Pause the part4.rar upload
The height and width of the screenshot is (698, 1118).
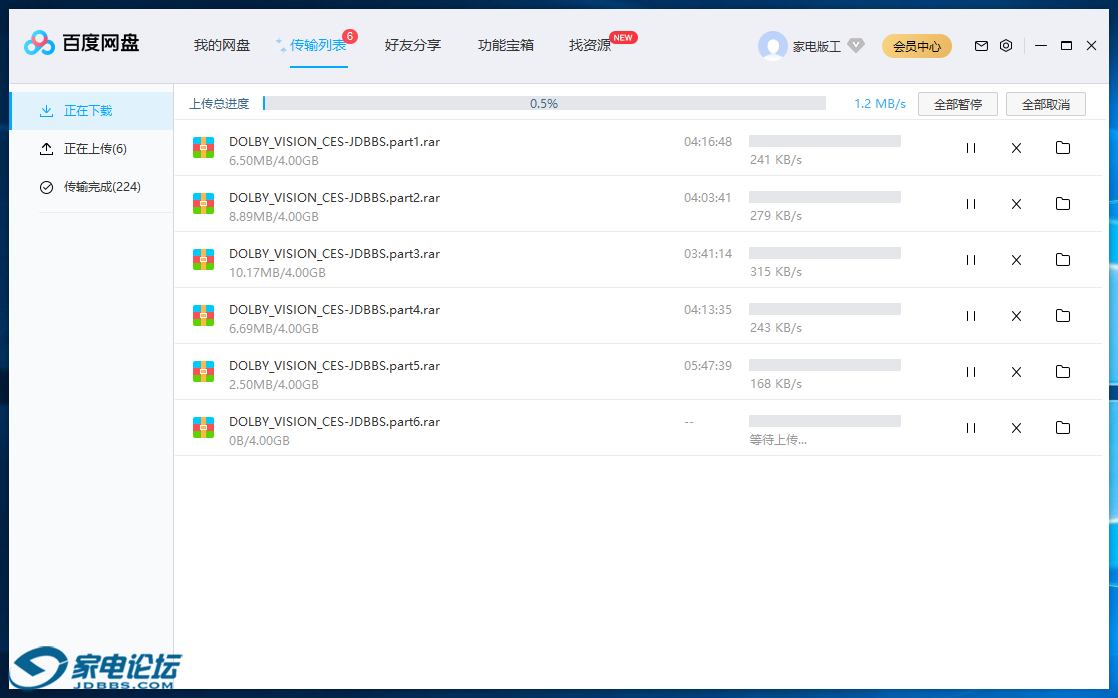pos(970,316)
